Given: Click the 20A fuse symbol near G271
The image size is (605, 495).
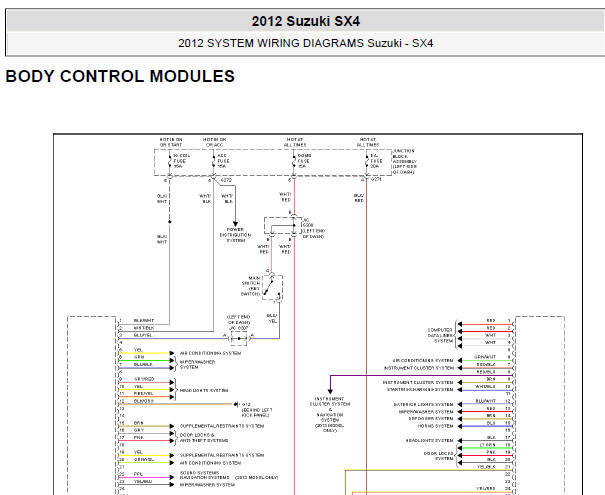Looking at the screenshot, I should tap(367, 161).
